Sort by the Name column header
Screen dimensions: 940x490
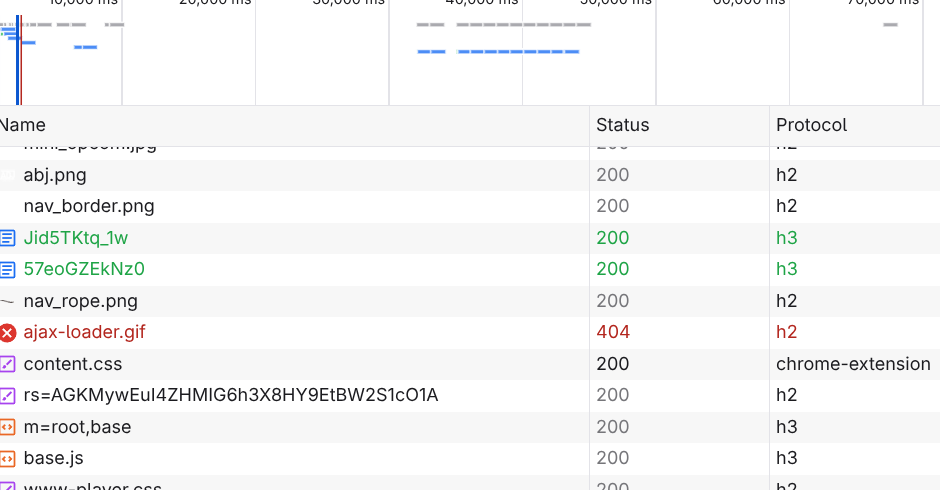pos(294,125)
